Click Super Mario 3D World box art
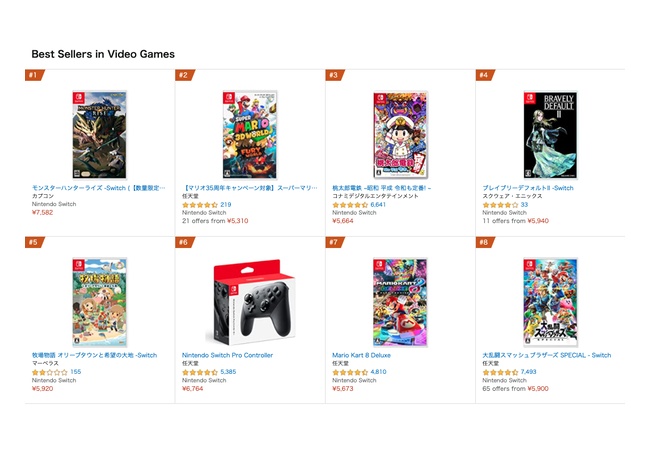Screen dimensions: 650x450 [x=249, y=135]
